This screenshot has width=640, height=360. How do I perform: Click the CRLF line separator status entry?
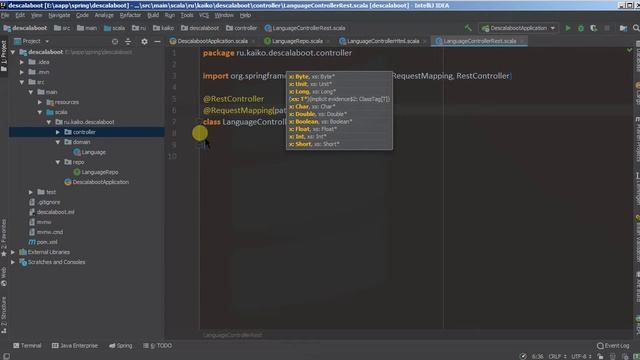tap(558, 356)
